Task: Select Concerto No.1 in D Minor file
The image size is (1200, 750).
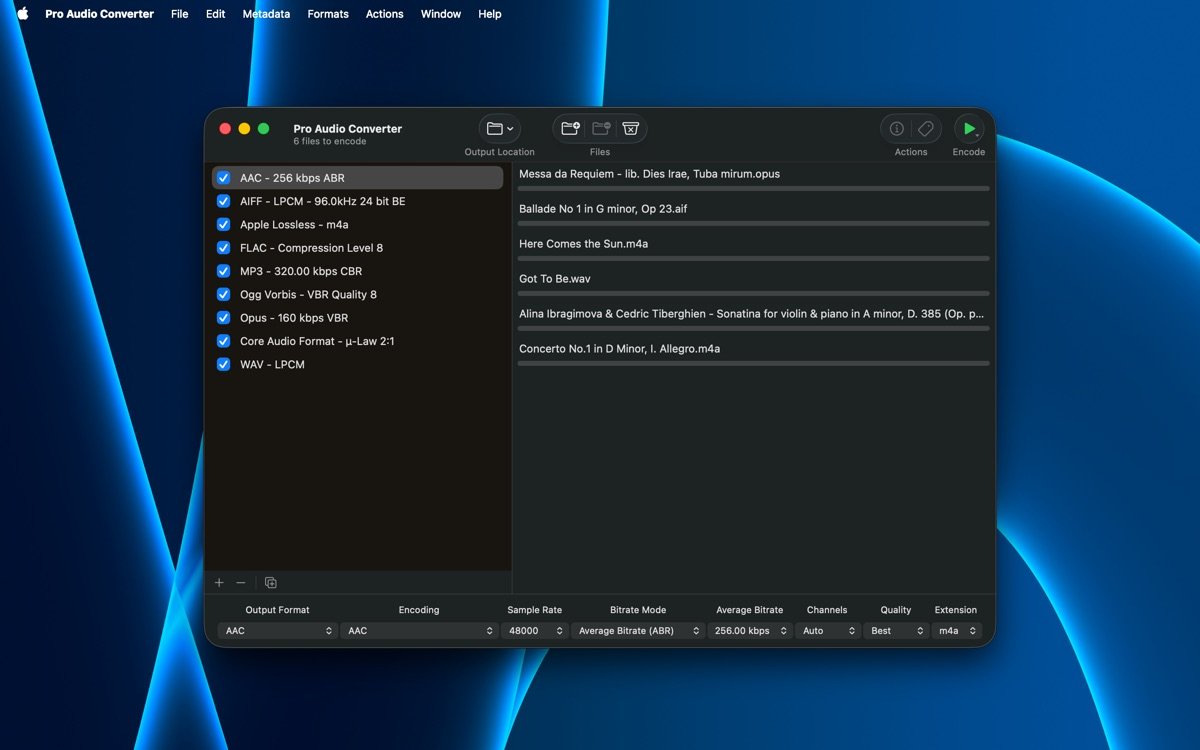Action: click(753, 353)
